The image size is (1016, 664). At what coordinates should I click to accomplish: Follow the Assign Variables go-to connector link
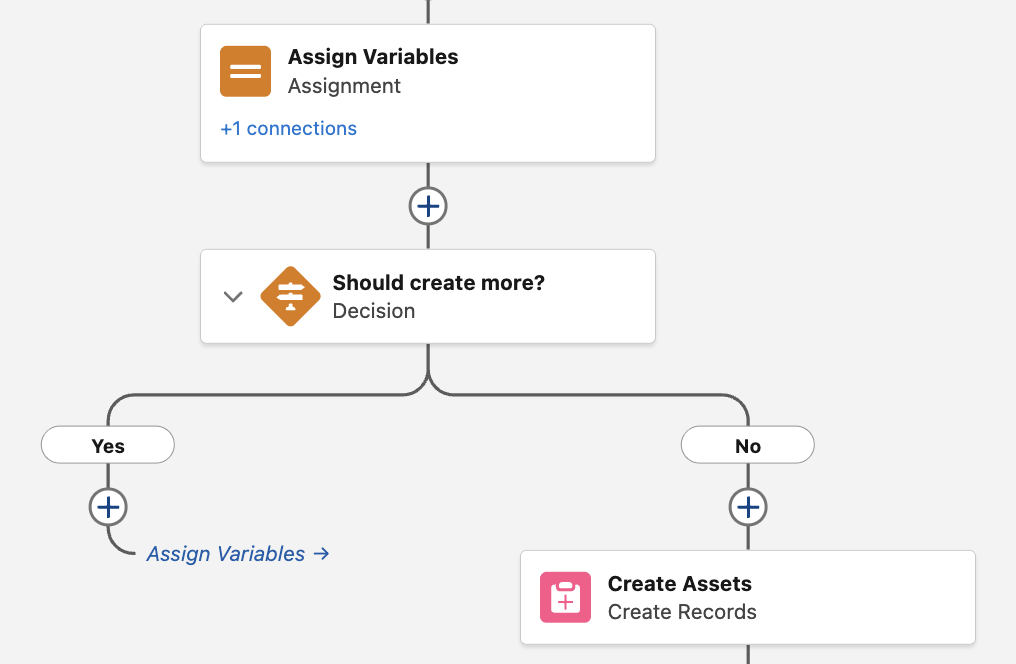click(226, 554)
